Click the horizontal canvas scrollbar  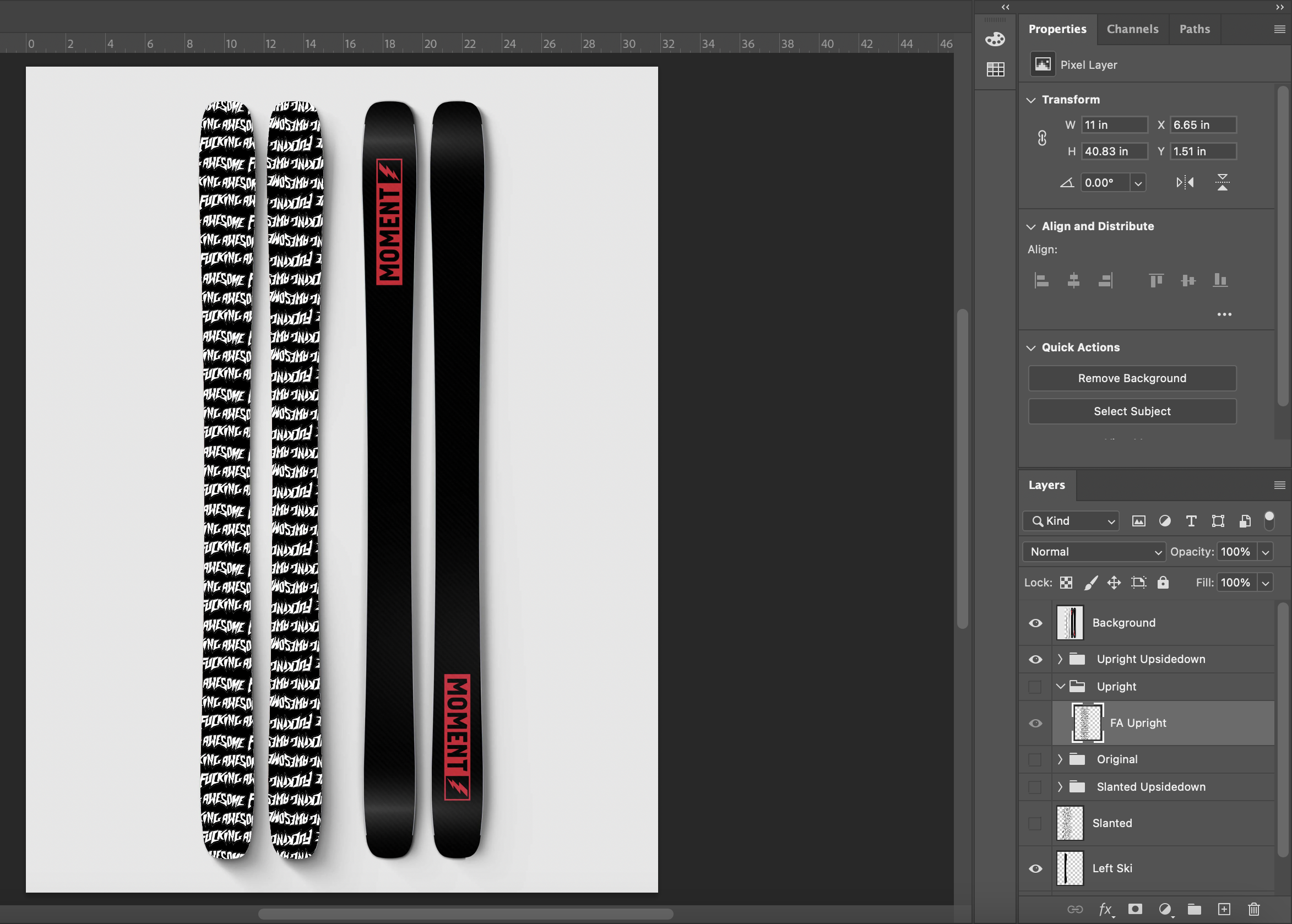point(465,914)
